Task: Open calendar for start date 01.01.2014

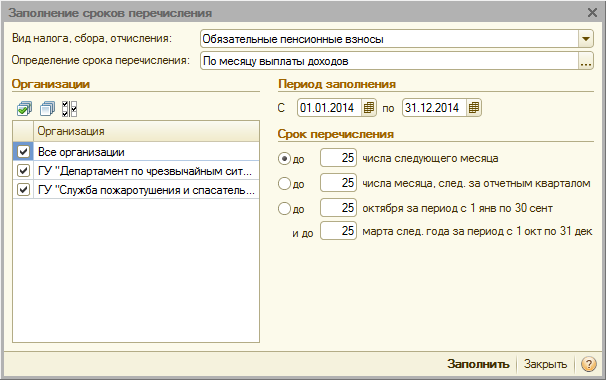Action: (369, 107)
